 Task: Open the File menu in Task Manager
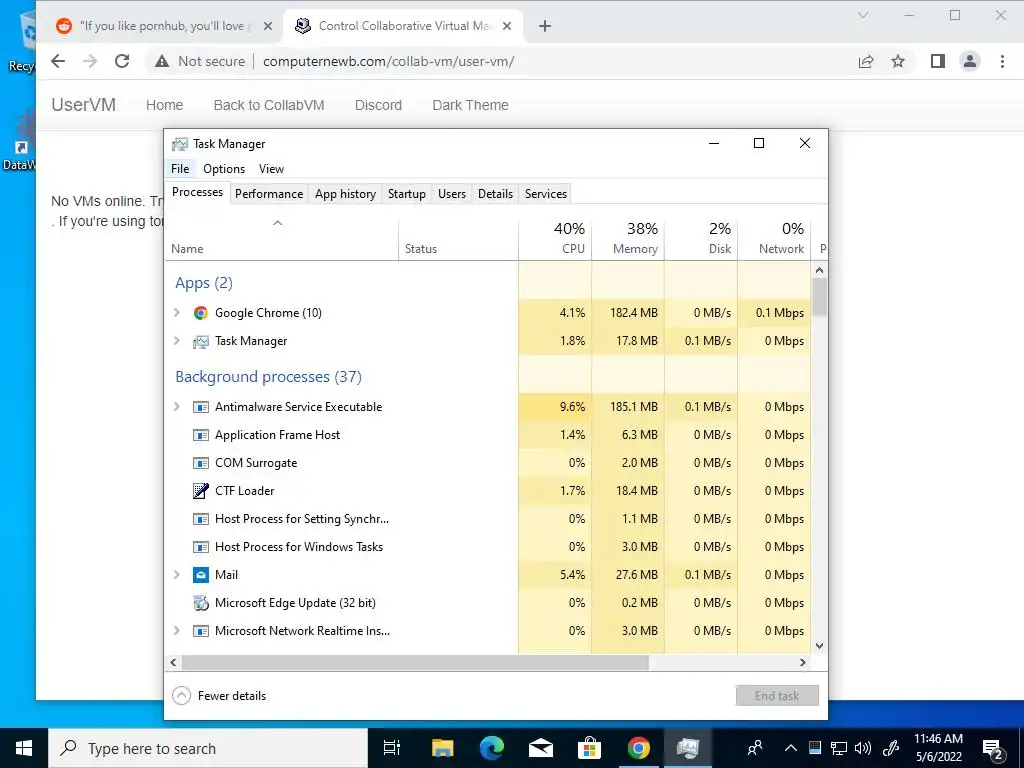click(x=180, y=168)
